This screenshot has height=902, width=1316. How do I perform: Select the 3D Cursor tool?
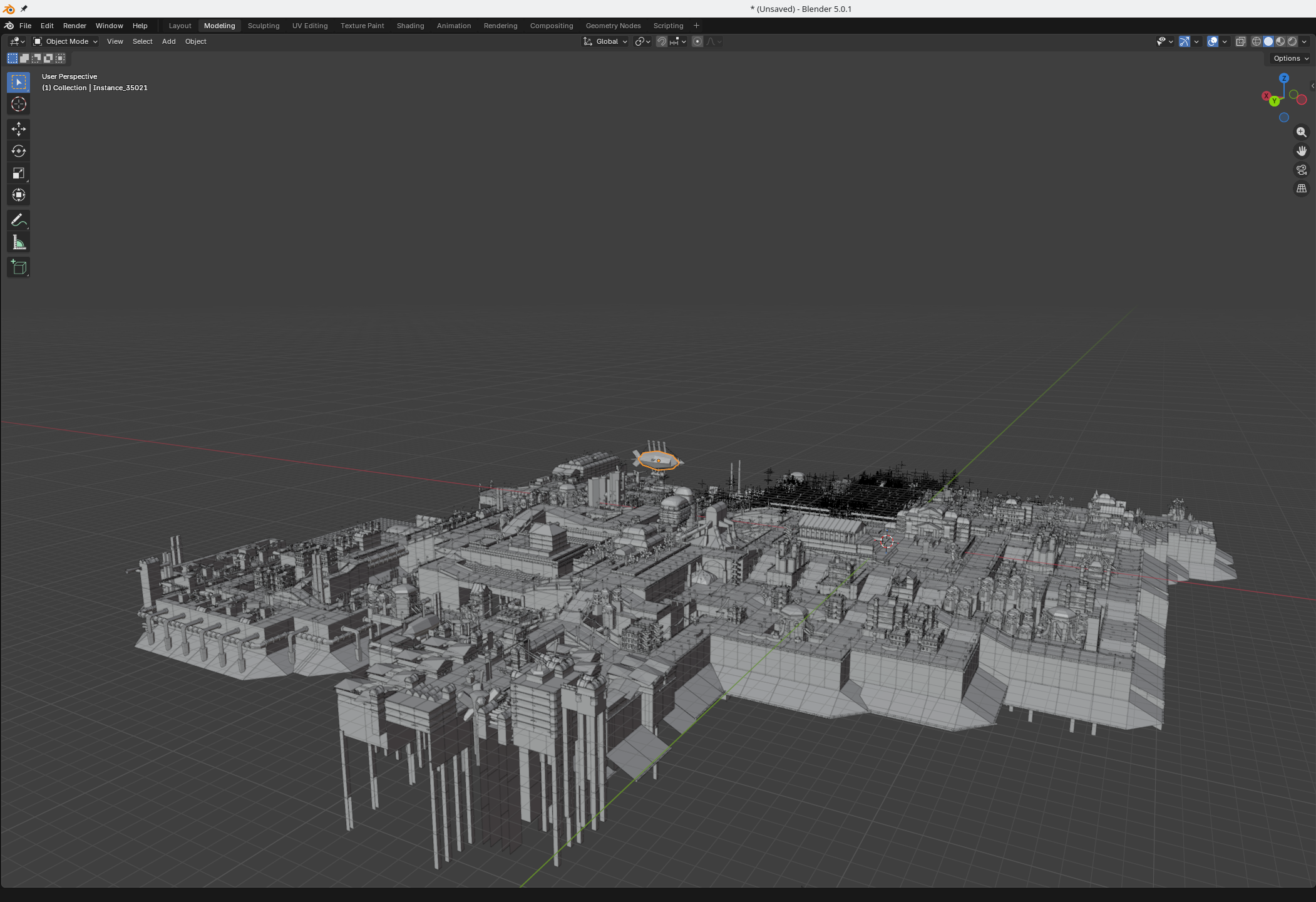19,104
